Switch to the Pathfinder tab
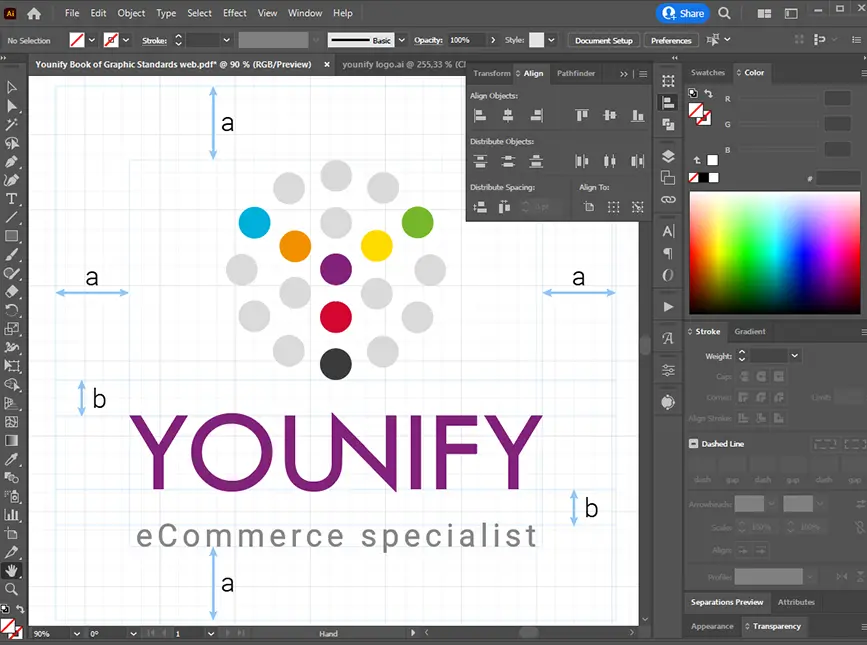Screen dimensions: 867x645 (x=576, y=73)
